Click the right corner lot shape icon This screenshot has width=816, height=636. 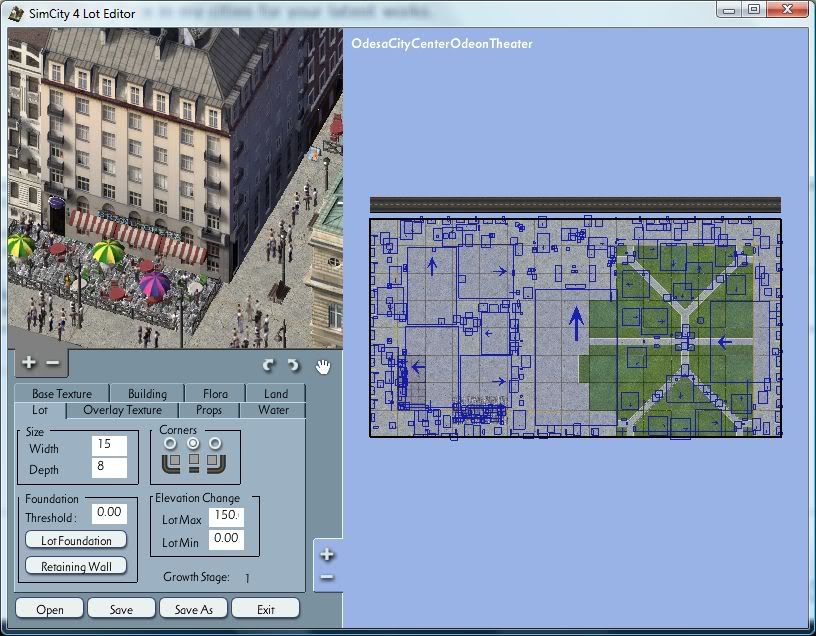click(x=216, y=463)
